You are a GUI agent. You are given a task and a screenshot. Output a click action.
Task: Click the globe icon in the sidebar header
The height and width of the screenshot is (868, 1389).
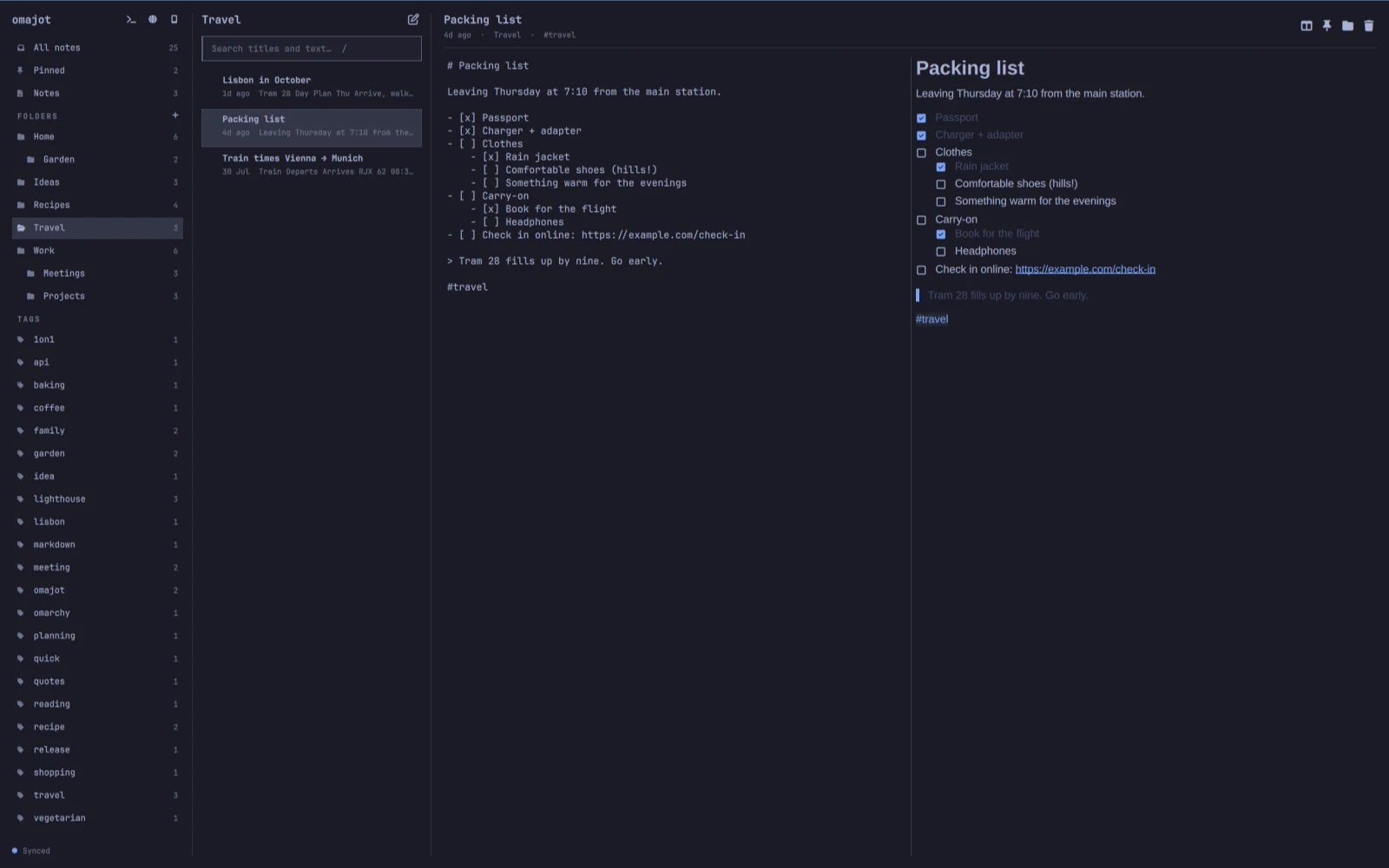[x=153, y=19]
